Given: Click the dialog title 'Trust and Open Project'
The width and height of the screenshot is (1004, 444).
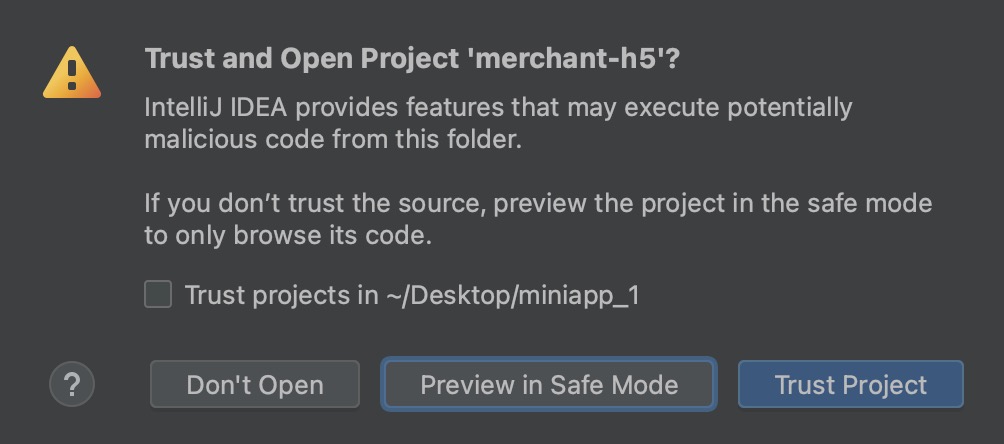Looking at the screenshot, I should tap(300, 58).
